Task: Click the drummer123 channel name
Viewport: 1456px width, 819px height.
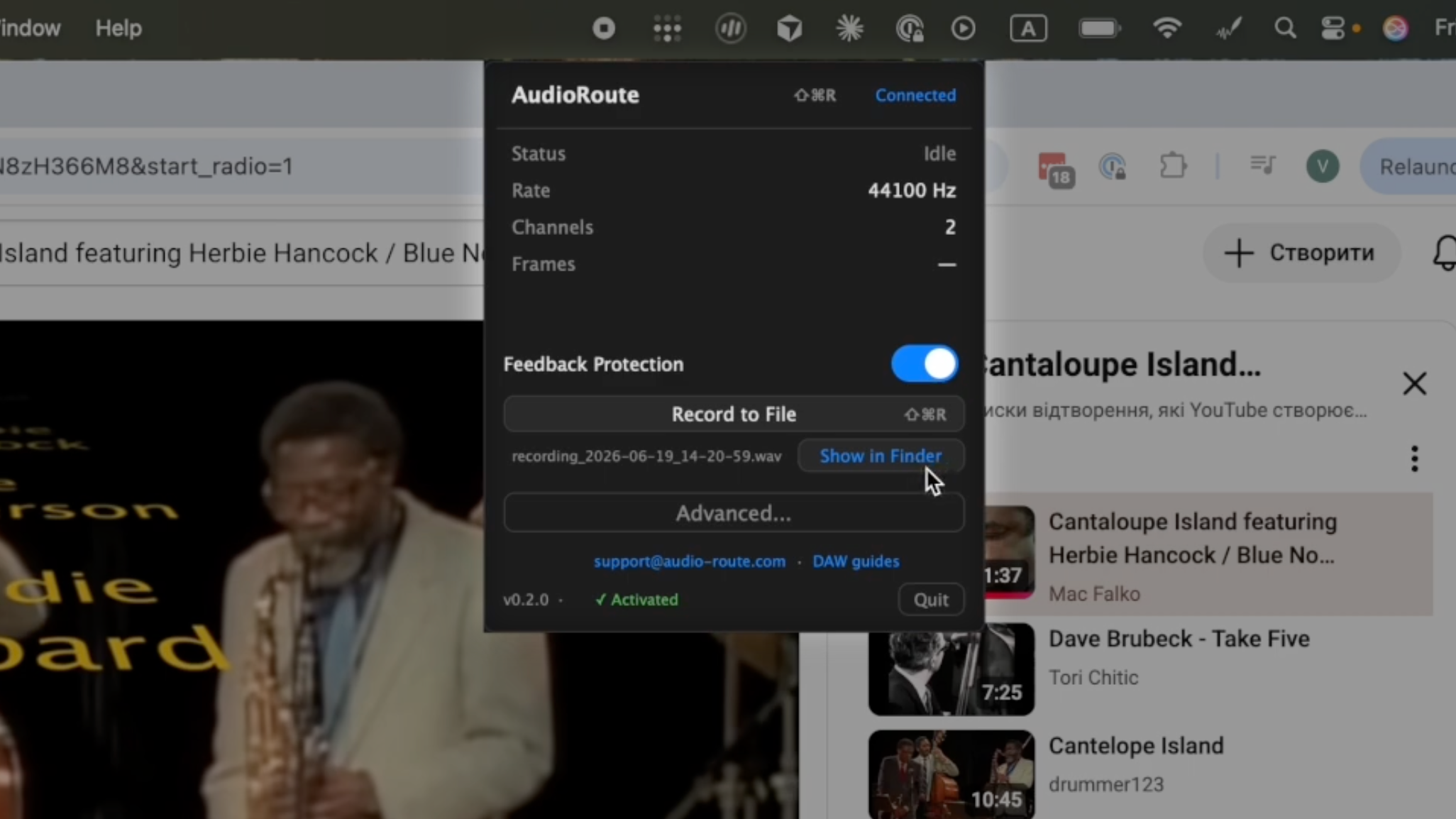Action: [1106, 785]
